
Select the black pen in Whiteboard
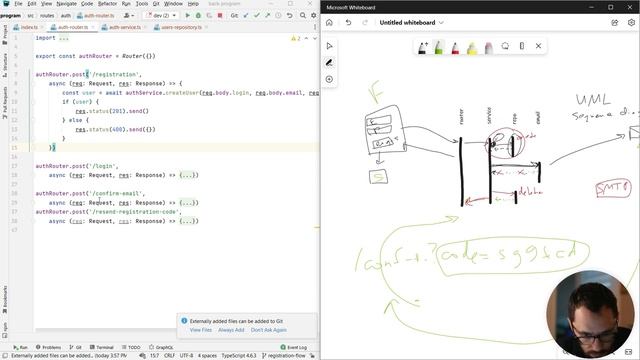[422, 47]
